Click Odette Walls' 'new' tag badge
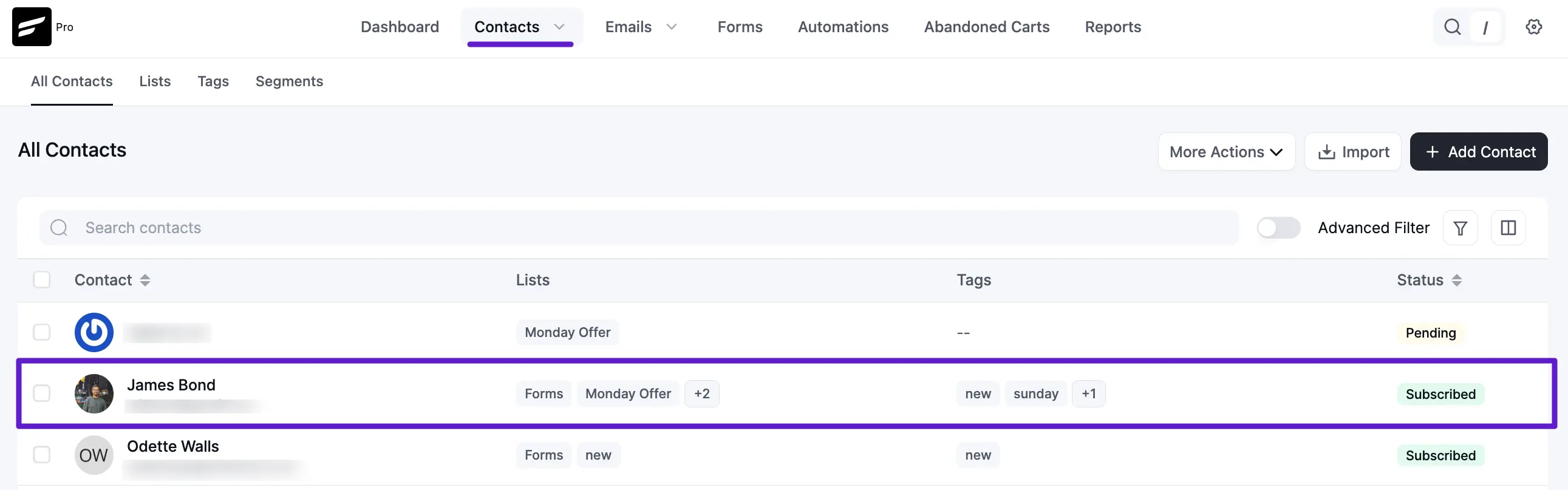Screen dimensions: 1568x490 (x=978, y=455)
